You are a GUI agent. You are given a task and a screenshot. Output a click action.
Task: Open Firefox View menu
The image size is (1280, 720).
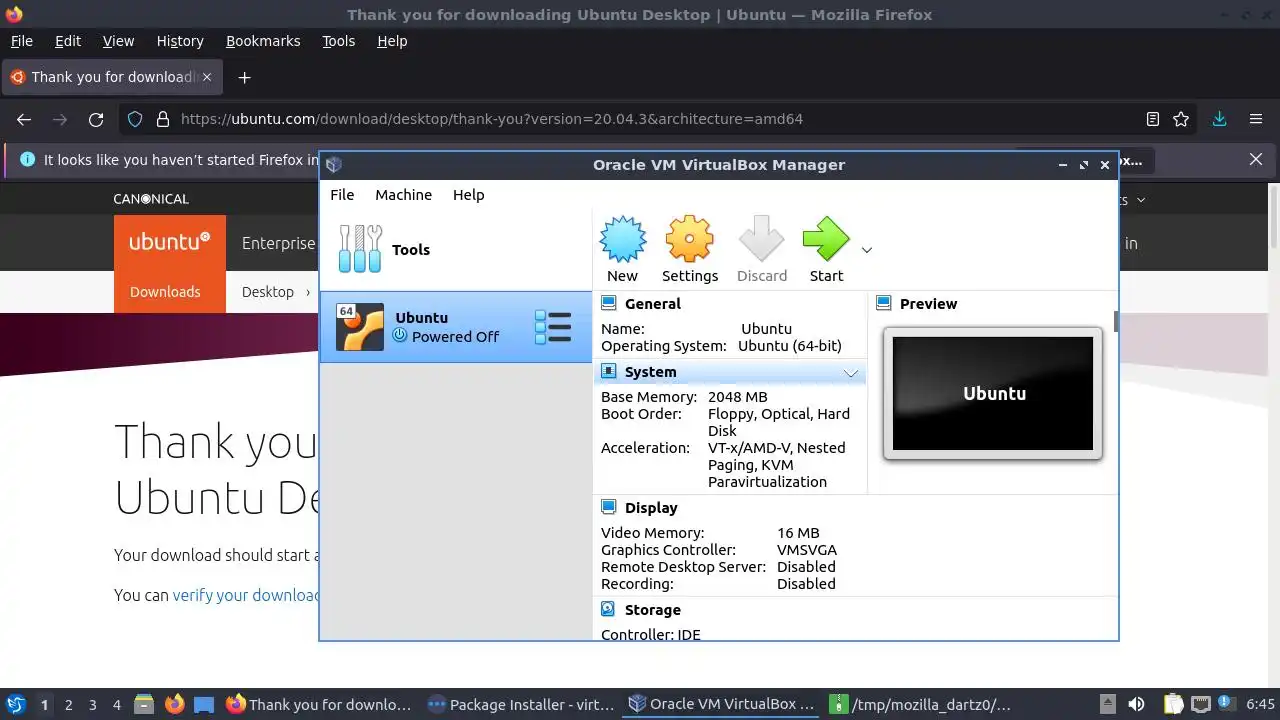(x=118, y=41)
